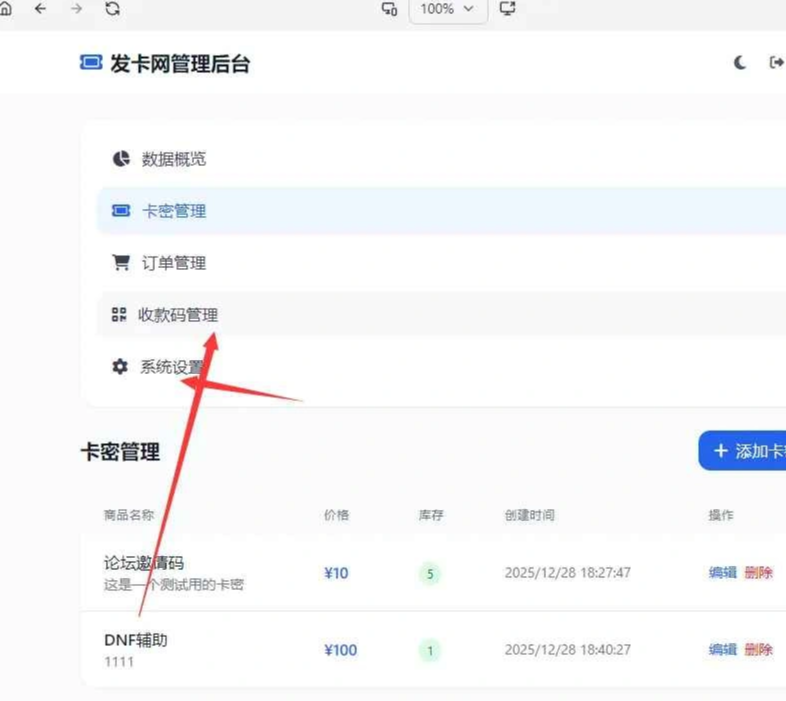
Task: Open 系统设置 menu item
Action: coord(441,367)
